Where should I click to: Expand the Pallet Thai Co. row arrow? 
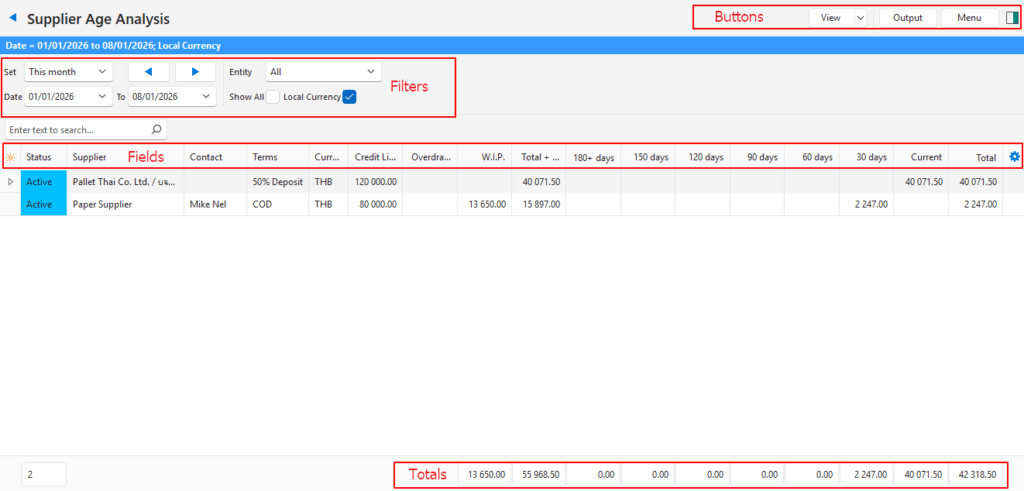[x=10, y=182]
